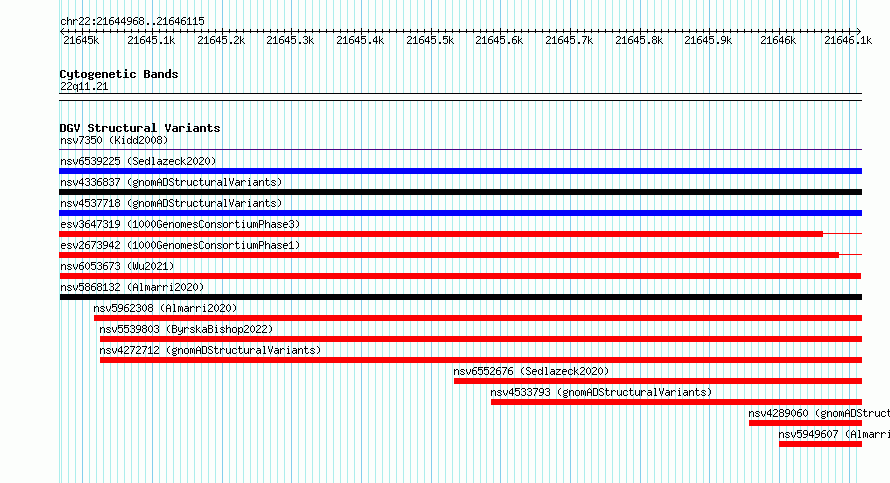Open esv3647319 (1000GenomesConsortiumPhase3) label
Viewport: 890px width, 483px height.
point(180,224)
